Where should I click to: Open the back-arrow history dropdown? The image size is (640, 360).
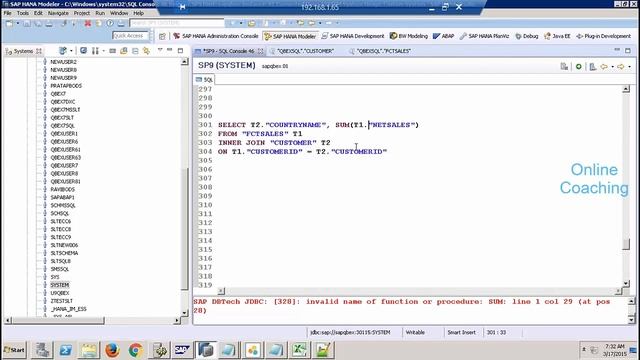click(612, 67)
